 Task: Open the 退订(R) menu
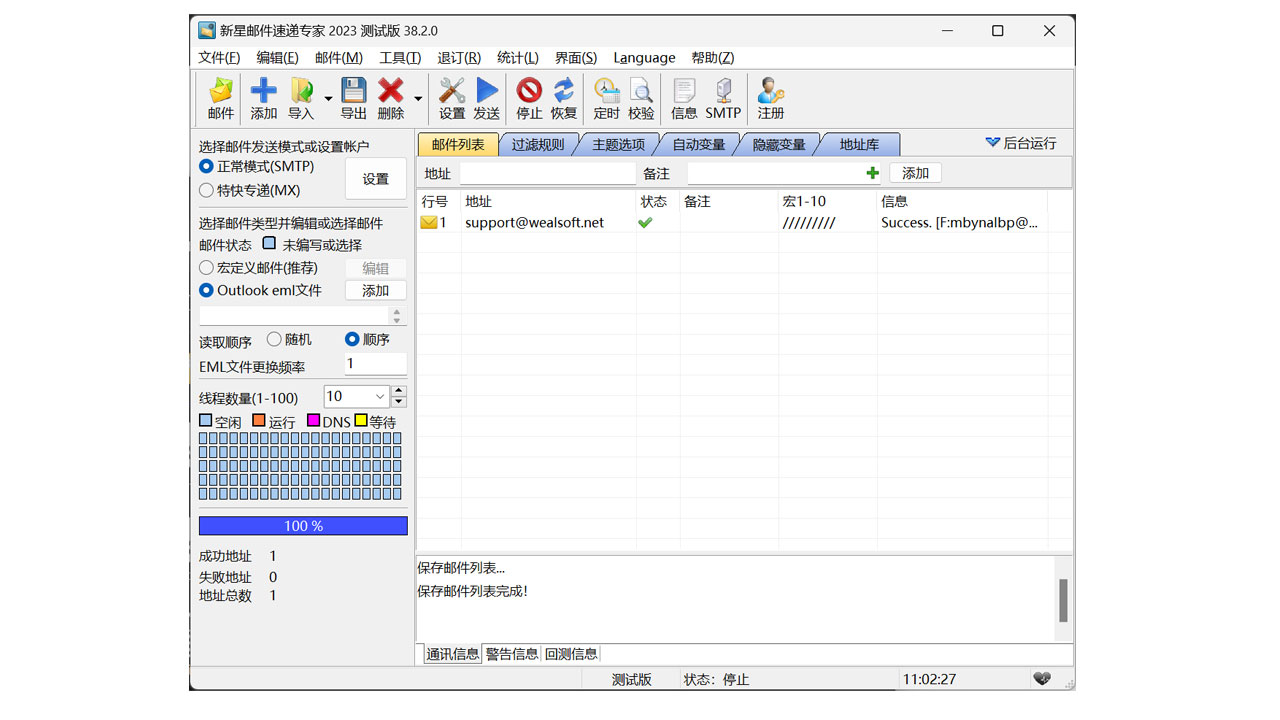coord(459,58)
